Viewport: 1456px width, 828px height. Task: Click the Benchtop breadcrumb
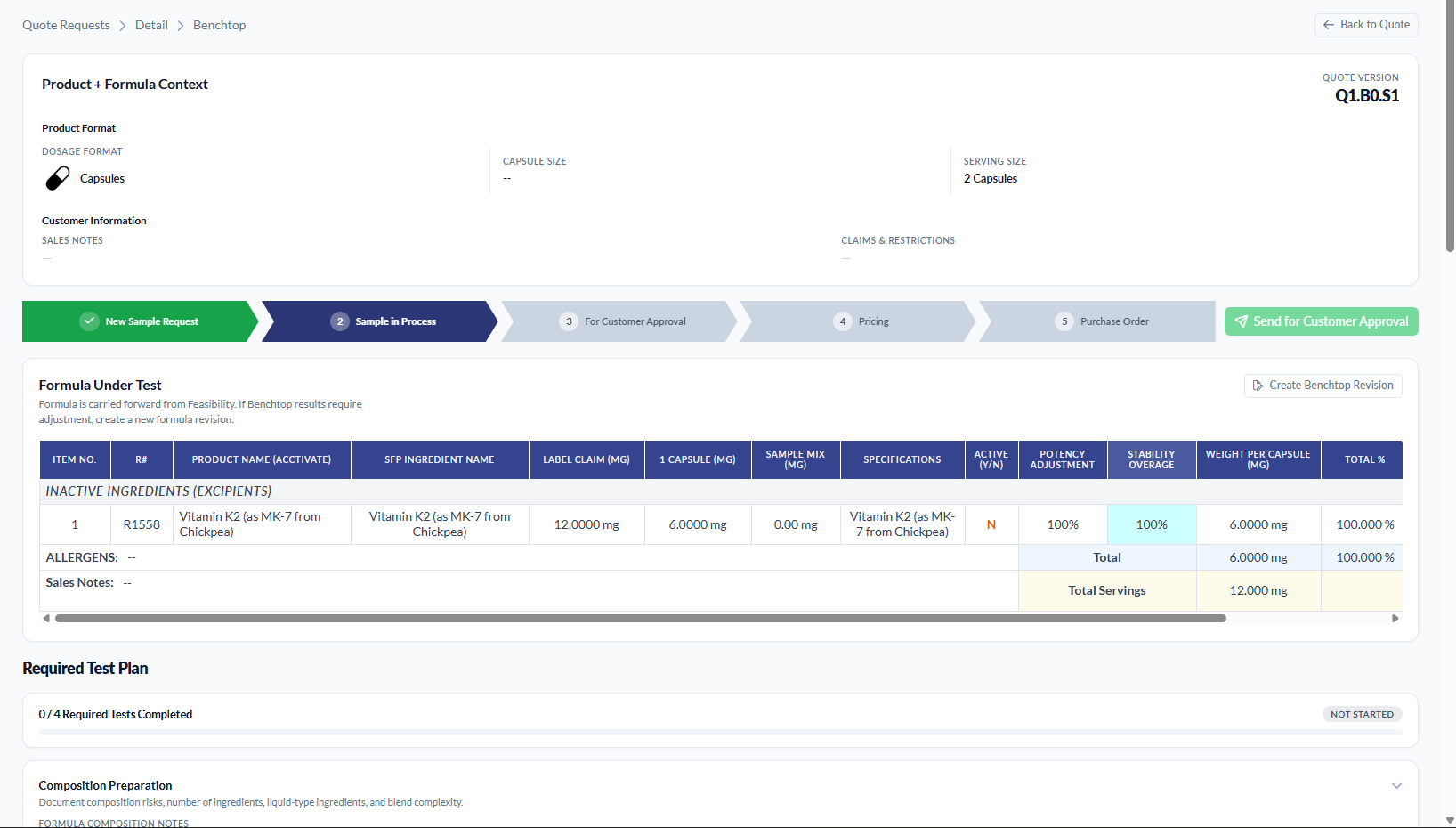(219, 25)
